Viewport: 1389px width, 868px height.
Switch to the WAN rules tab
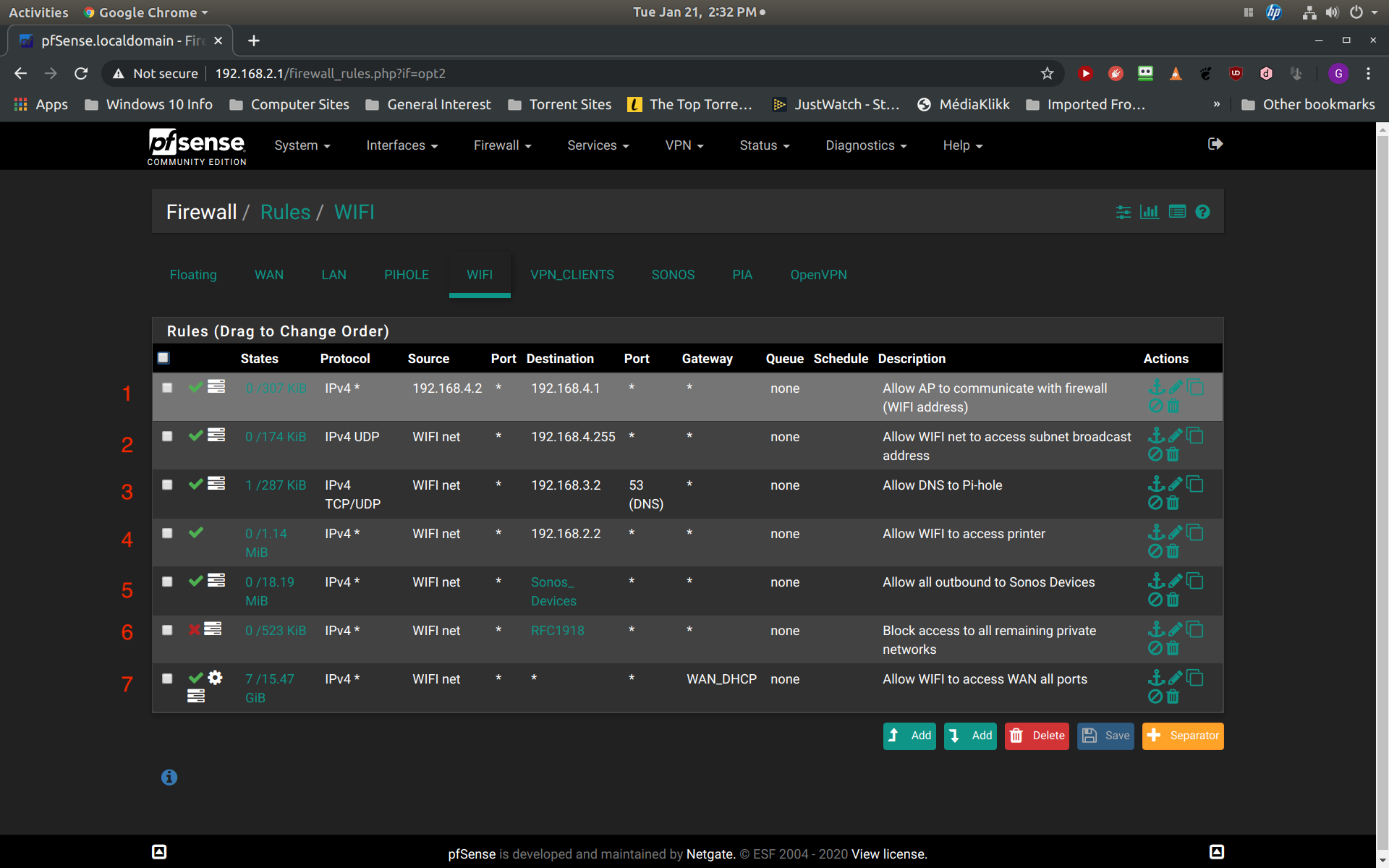269,275
